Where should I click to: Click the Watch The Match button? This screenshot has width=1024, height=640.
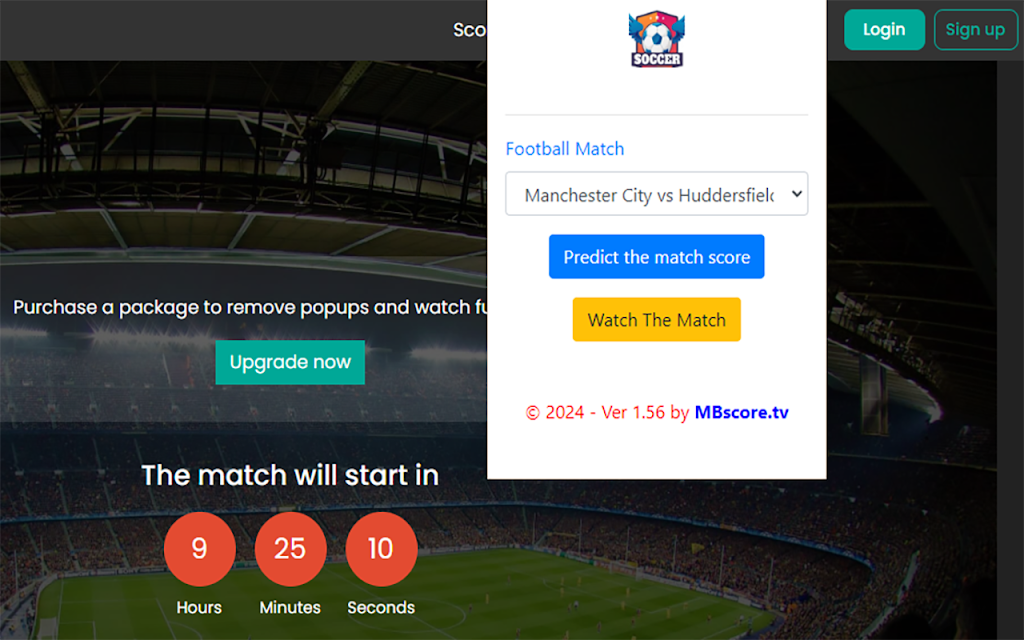pyautogui.click(x=656, y=319)
